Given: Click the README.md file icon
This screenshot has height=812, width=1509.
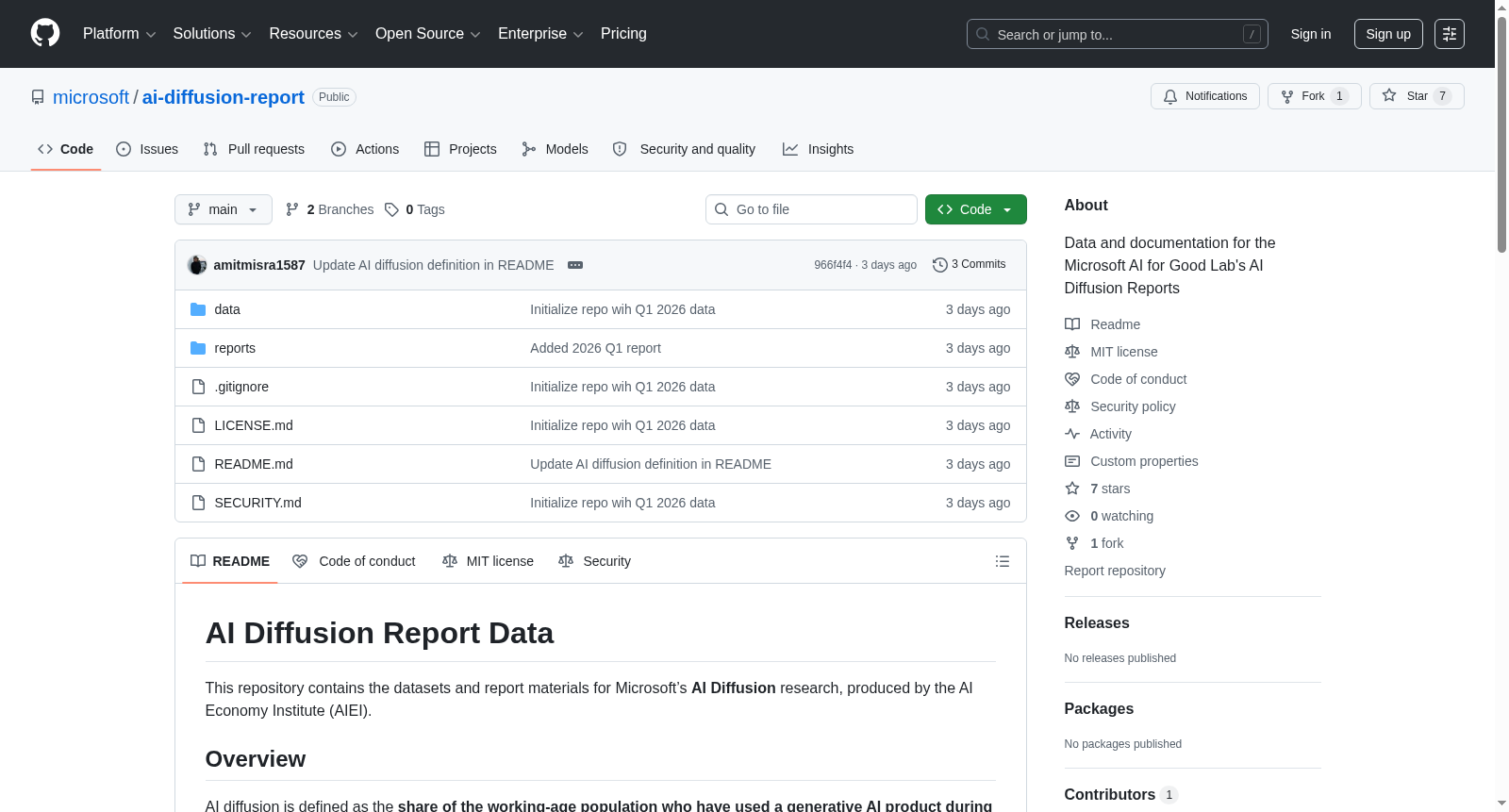Looking at the screenshot, I should click(198, 464).
